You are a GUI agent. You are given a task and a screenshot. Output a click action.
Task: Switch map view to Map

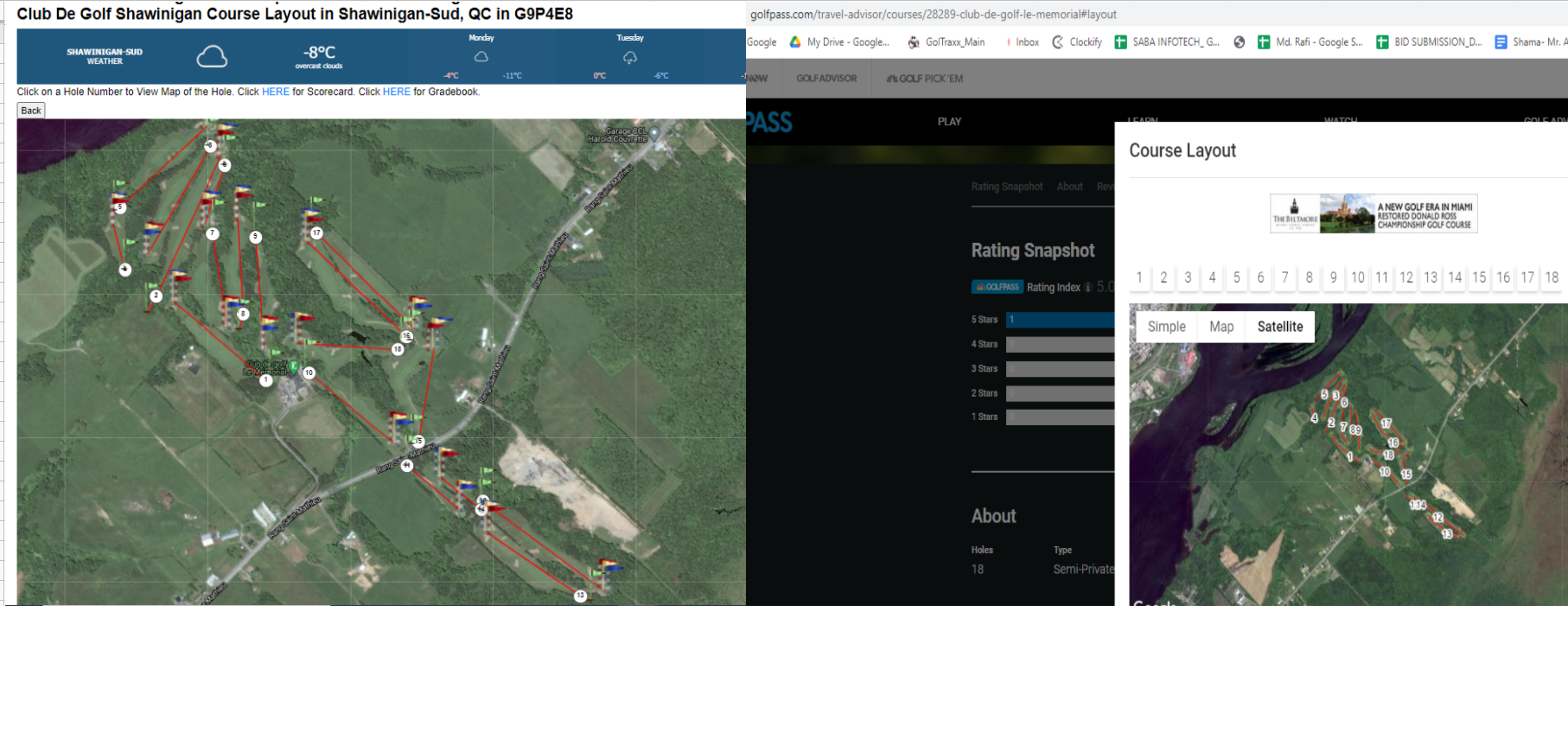[1221, 327]
